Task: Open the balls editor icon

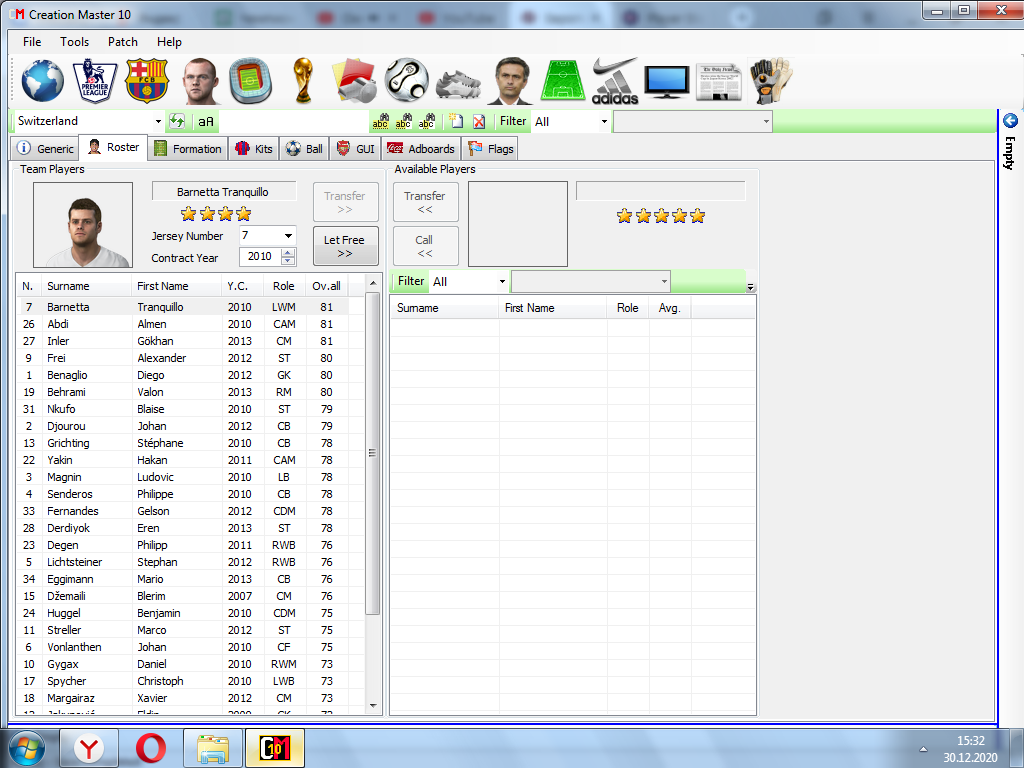Action: tap(409, 81)
